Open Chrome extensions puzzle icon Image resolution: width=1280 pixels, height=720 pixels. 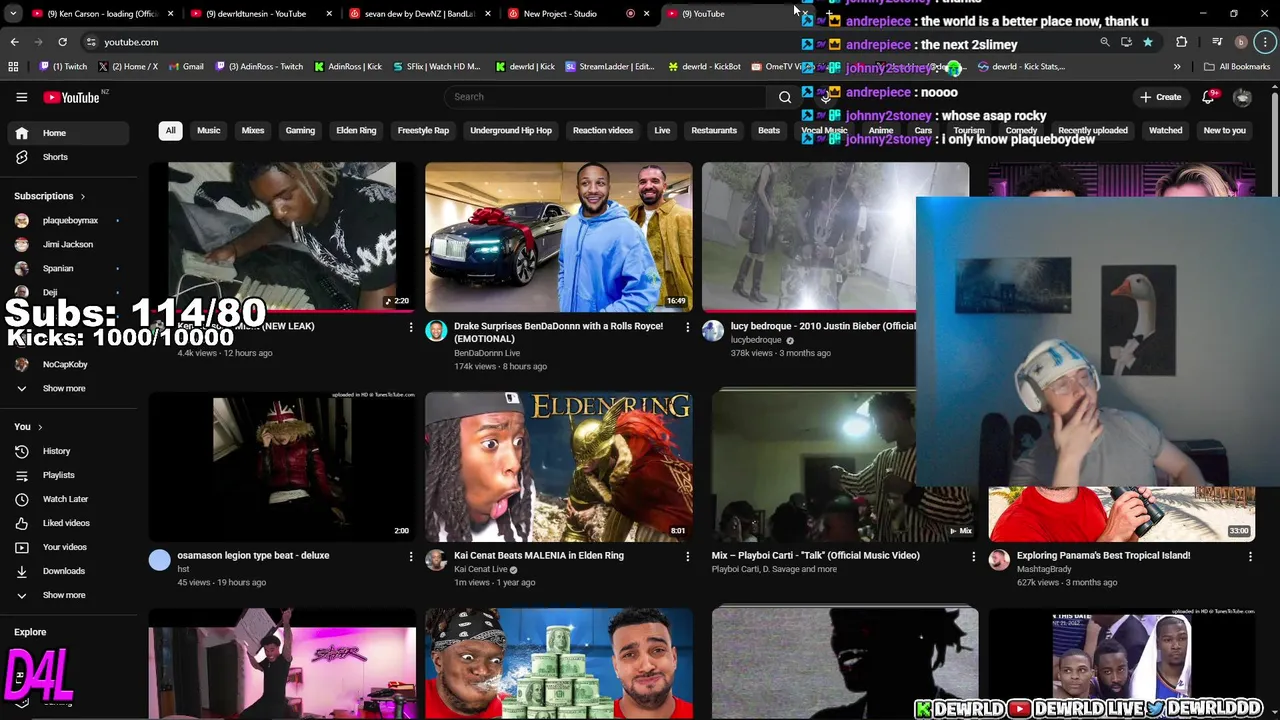point(1181,42)
